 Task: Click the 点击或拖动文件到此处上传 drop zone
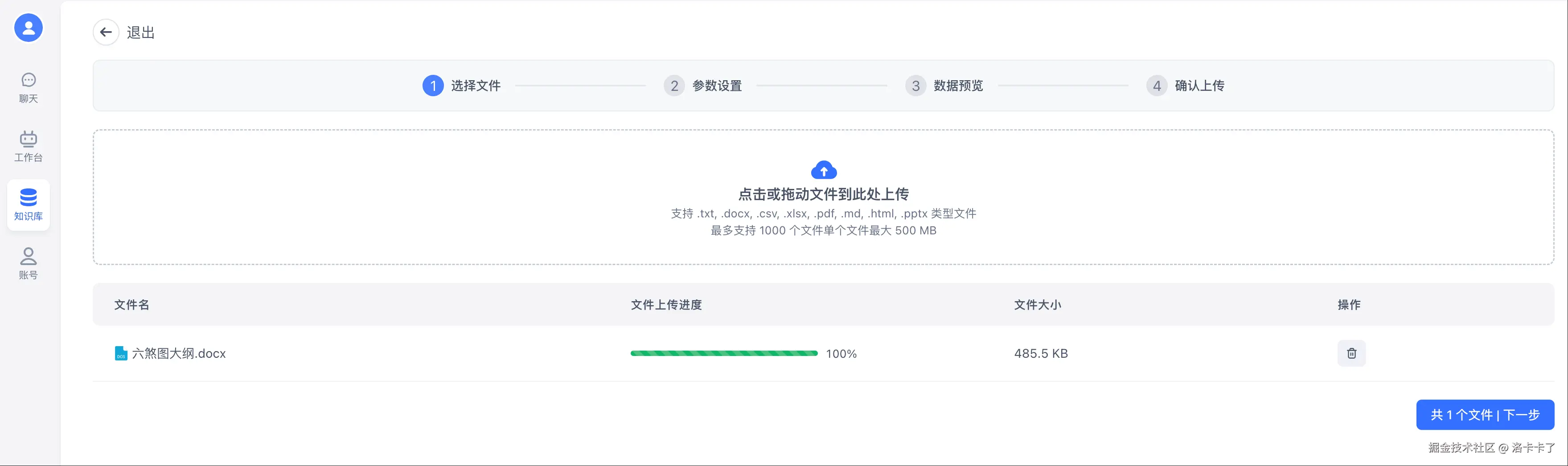pos(823,195)
